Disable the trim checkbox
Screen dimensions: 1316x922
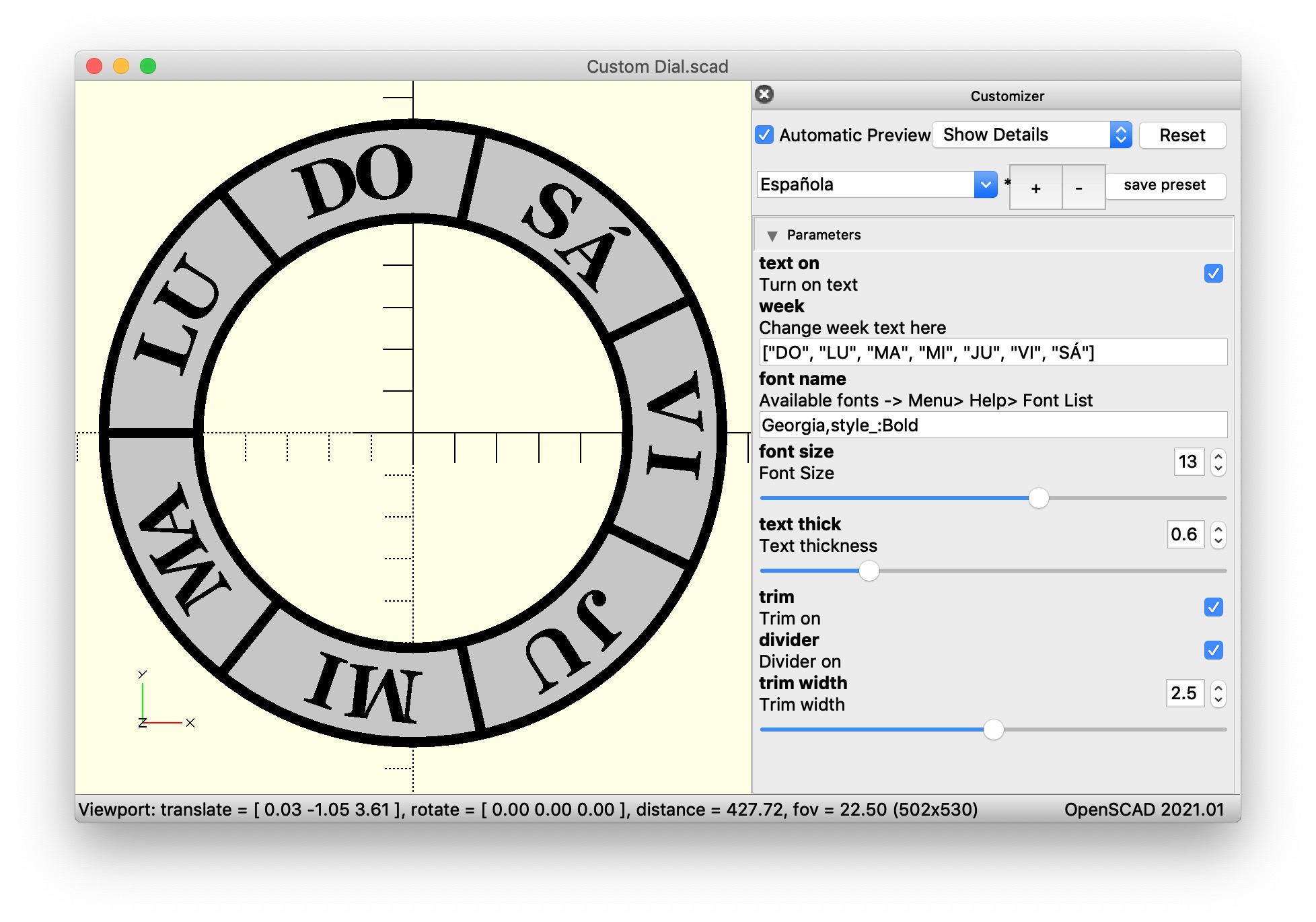pyautogui.click(x=1213, y=607)
